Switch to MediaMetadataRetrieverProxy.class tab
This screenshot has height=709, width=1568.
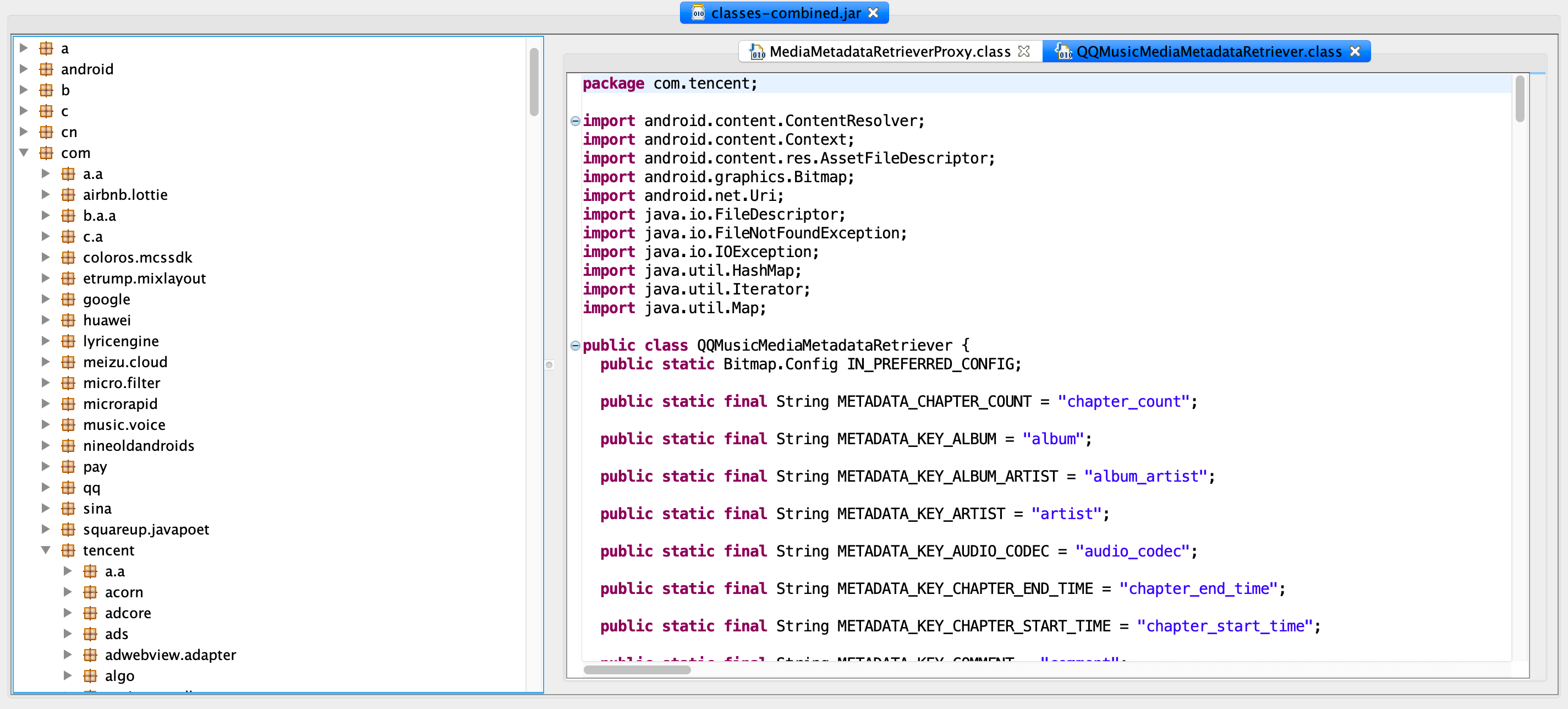point(890,52)
